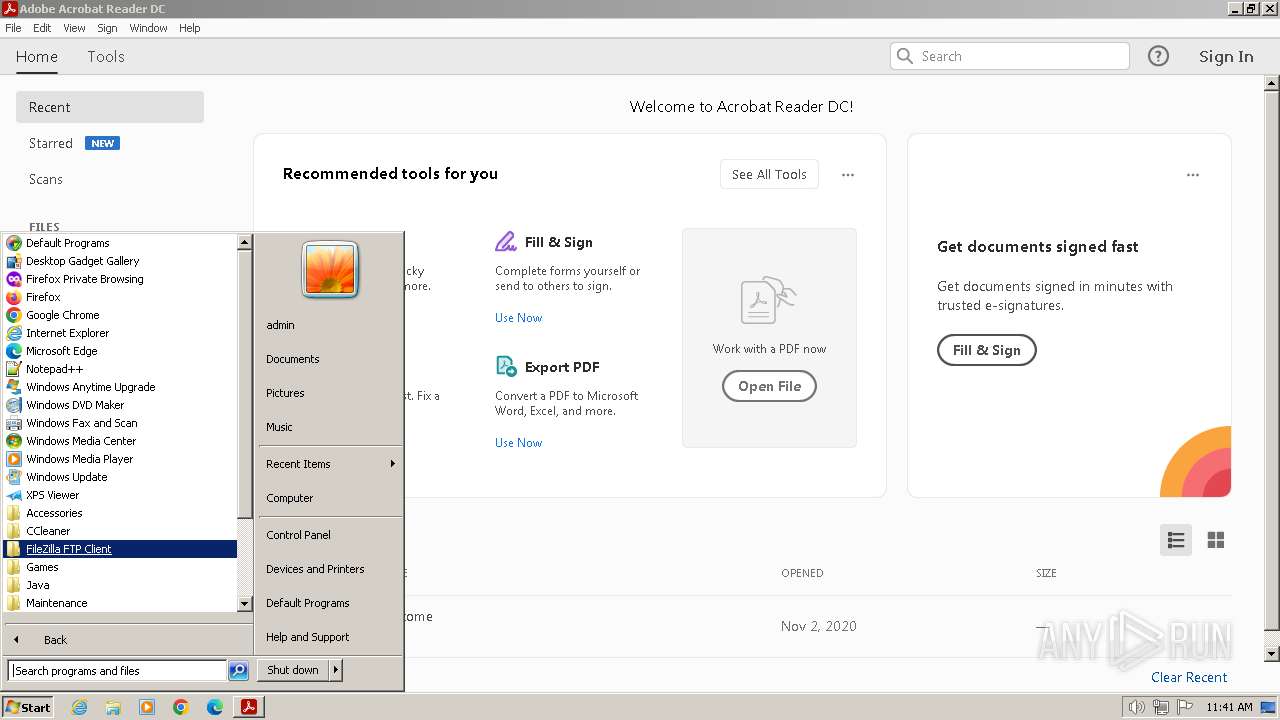Screen dimensions: 1280x720
Task: Click the Acrobat Reader taskbar icon
Action: (248, 707)
